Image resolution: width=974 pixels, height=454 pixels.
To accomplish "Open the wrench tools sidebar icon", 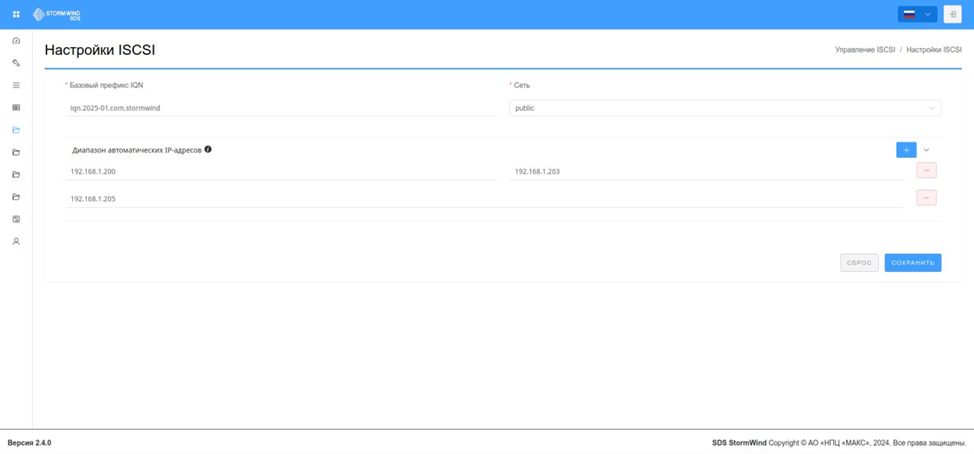I will pos(16,63).
